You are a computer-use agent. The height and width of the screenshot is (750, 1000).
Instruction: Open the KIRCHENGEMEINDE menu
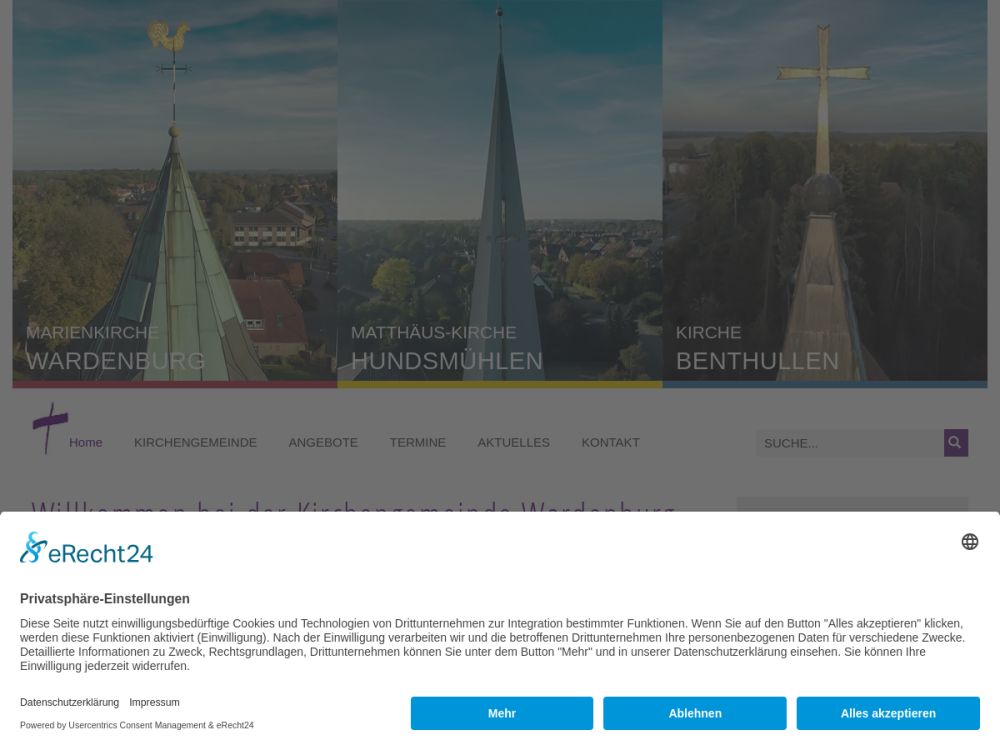point(195,443)
